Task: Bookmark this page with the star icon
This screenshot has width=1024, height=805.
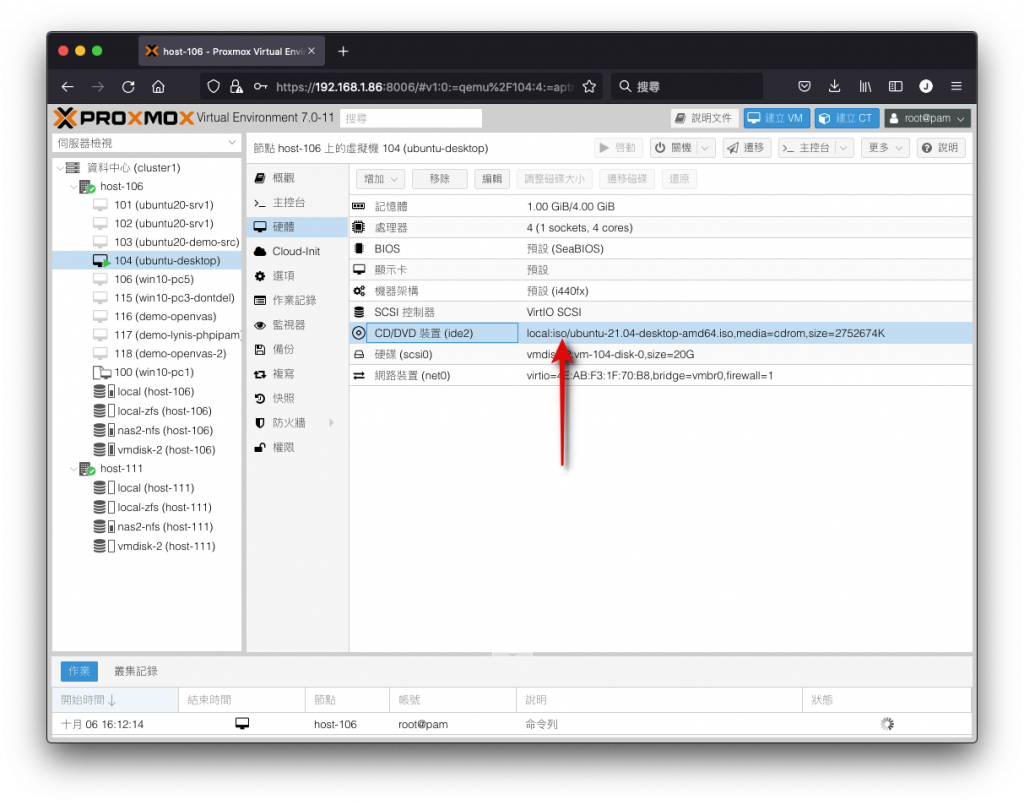Action: click(x=589, y=86)
